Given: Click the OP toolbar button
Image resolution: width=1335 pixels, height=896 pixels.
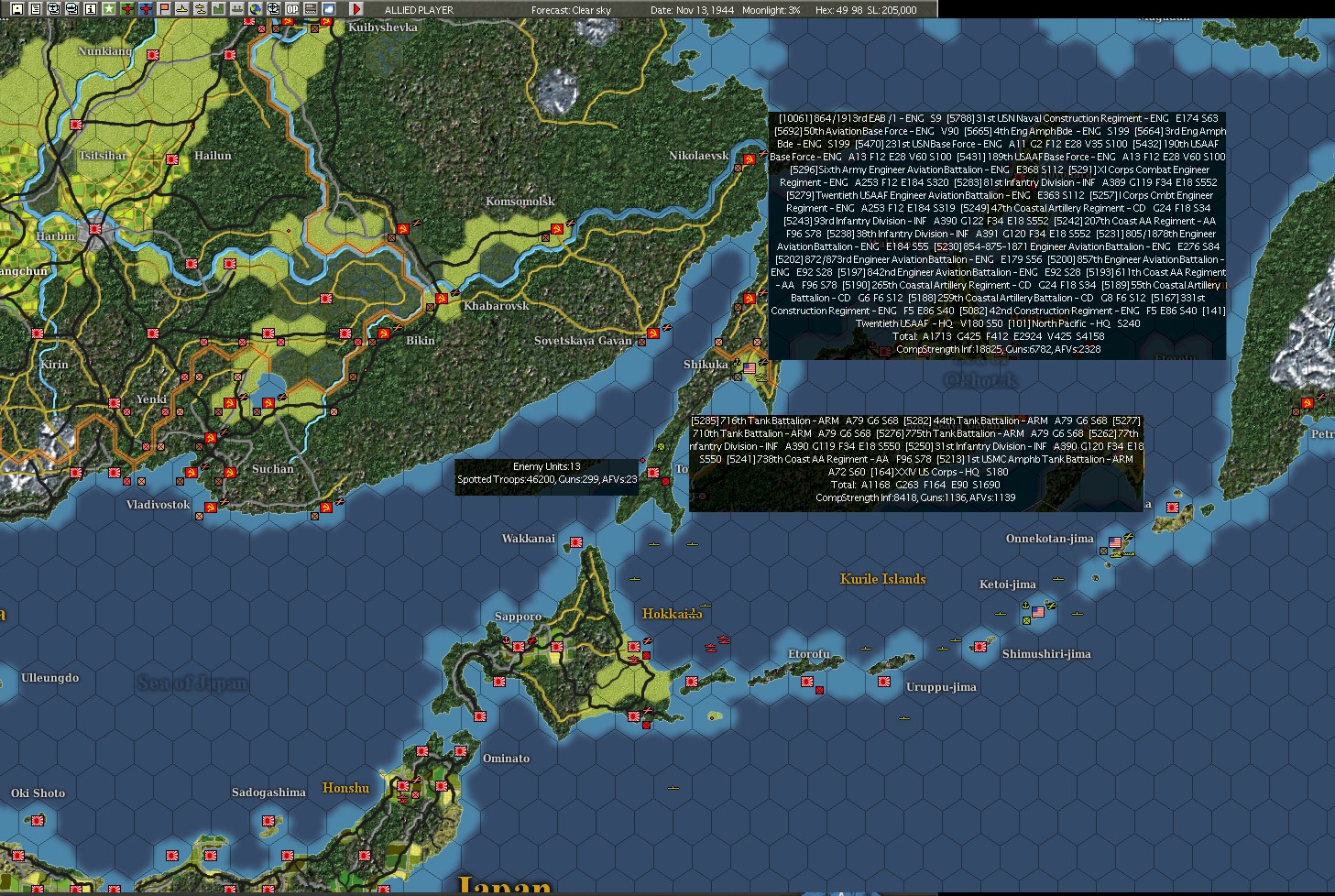Looking at the screenshot, I should tap(292, 9).
